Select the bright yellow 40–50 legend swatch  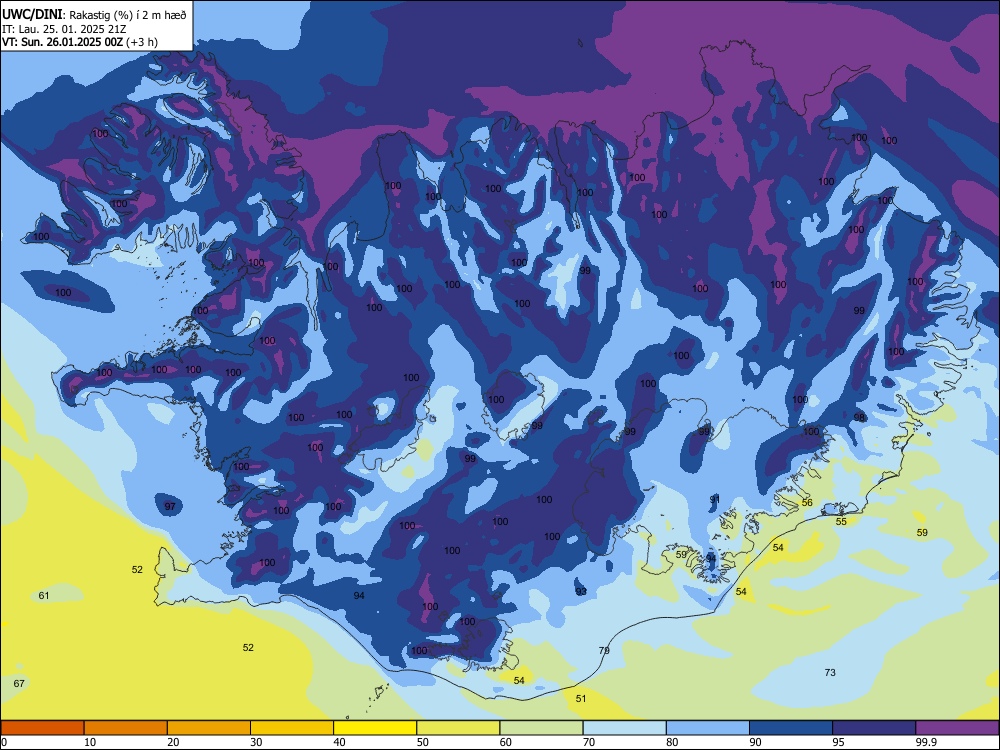click(375, 728)
